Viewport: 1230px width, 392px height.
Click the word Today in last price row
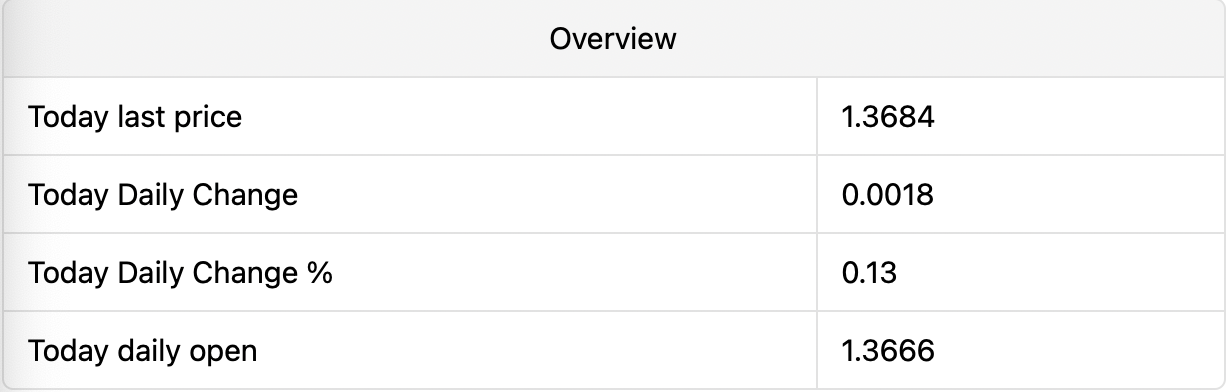[x=68, y=117]
